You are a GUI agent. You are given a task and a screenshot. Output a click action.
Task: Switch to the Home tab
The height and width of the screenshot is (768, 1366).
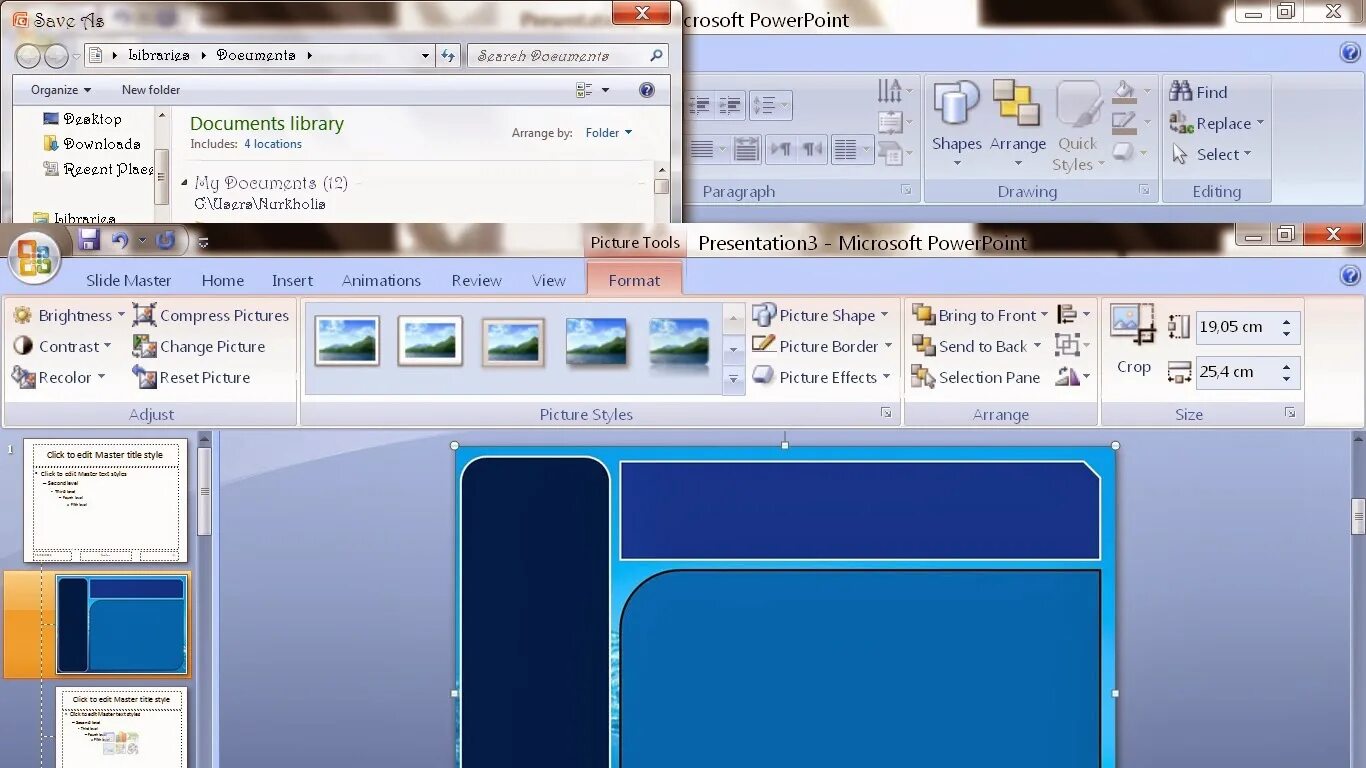click(x=223, y=281)
